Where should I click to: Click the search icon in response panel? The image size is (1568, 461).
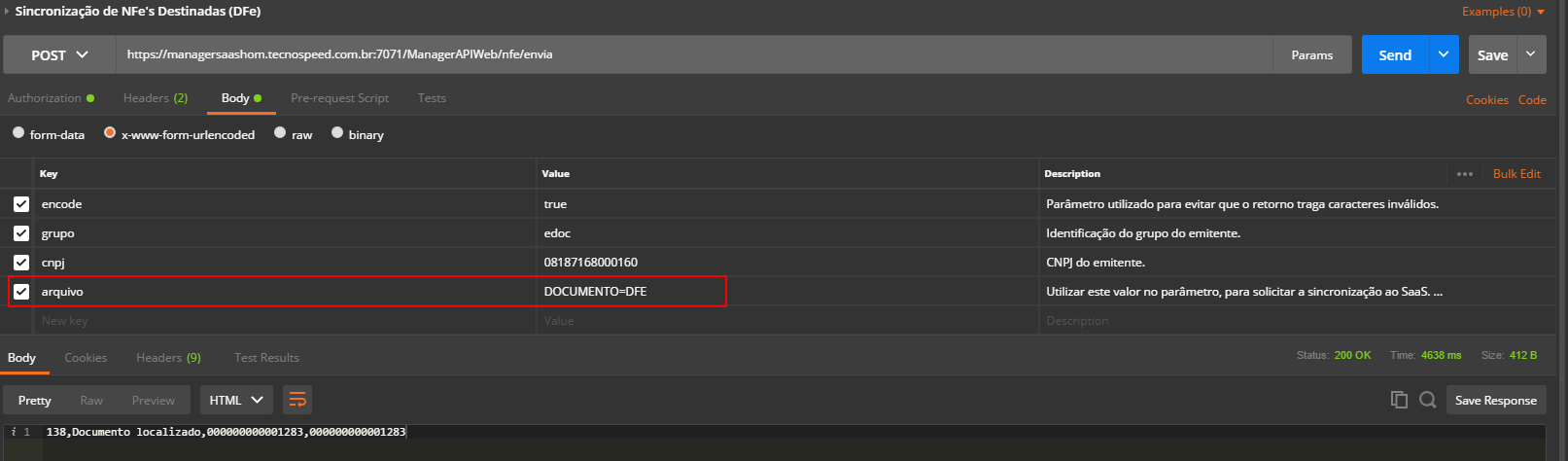[1427, 400]
